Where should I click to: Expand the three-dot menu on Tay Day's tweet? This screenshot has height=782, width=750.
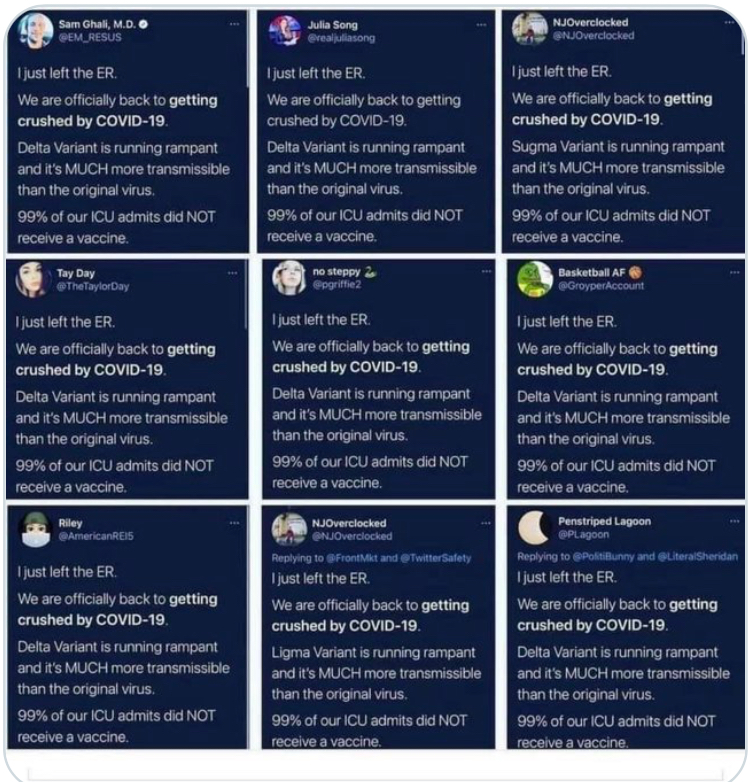(233, 271)
